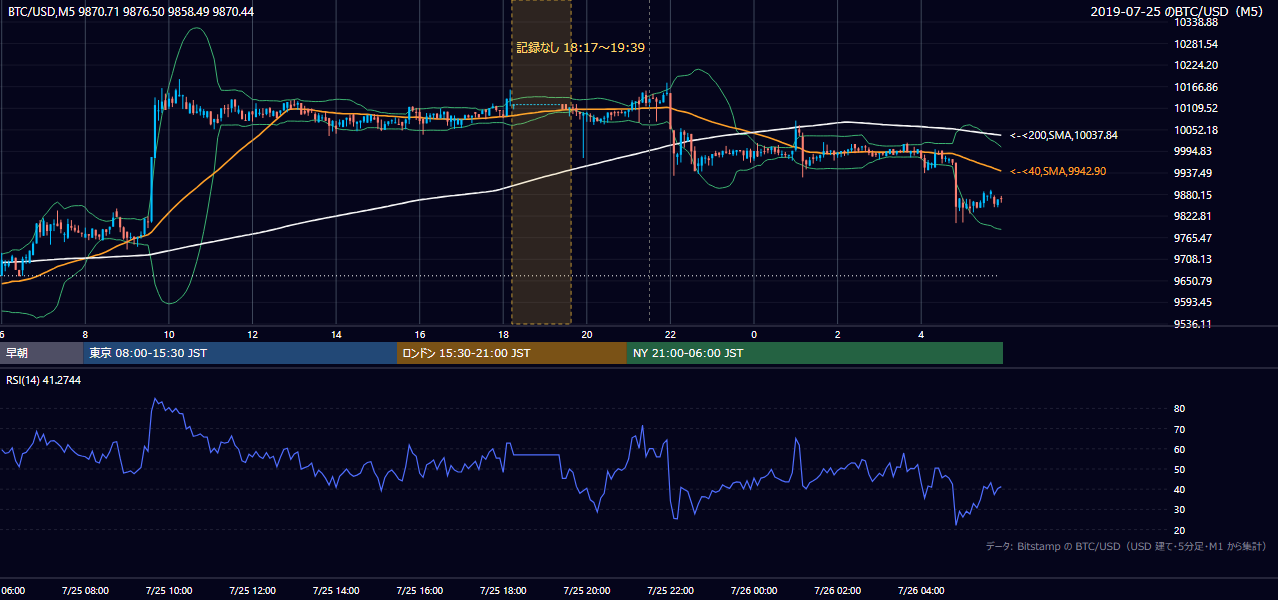Click the price axis value 10166.86
1278x600 pixels.
[1197, 87]
